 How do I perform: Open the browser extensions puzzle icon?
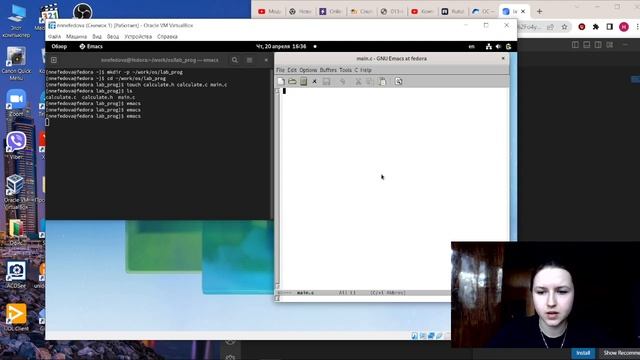coord(596,27)
